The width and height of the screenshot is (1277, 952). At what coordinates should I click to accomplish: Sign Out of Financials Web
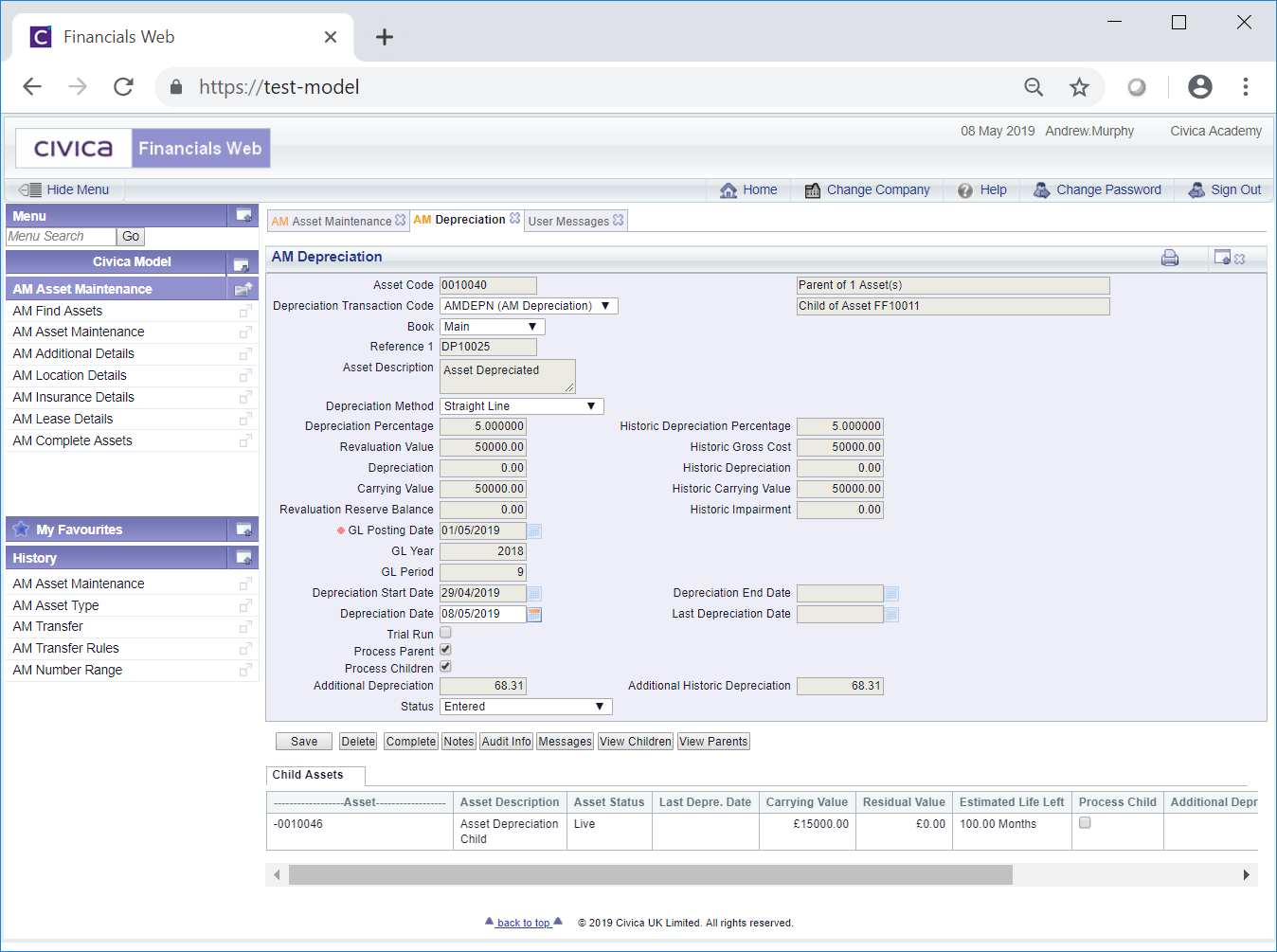[1225, 190]
